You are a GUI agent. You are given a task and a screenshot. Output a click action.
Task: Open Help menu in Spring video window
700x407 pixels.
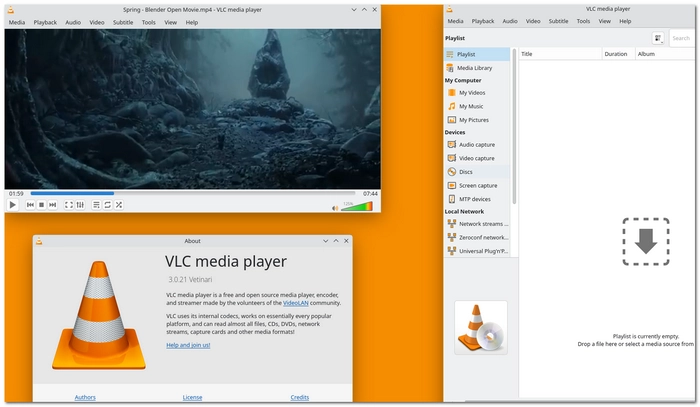pos(192,22)
